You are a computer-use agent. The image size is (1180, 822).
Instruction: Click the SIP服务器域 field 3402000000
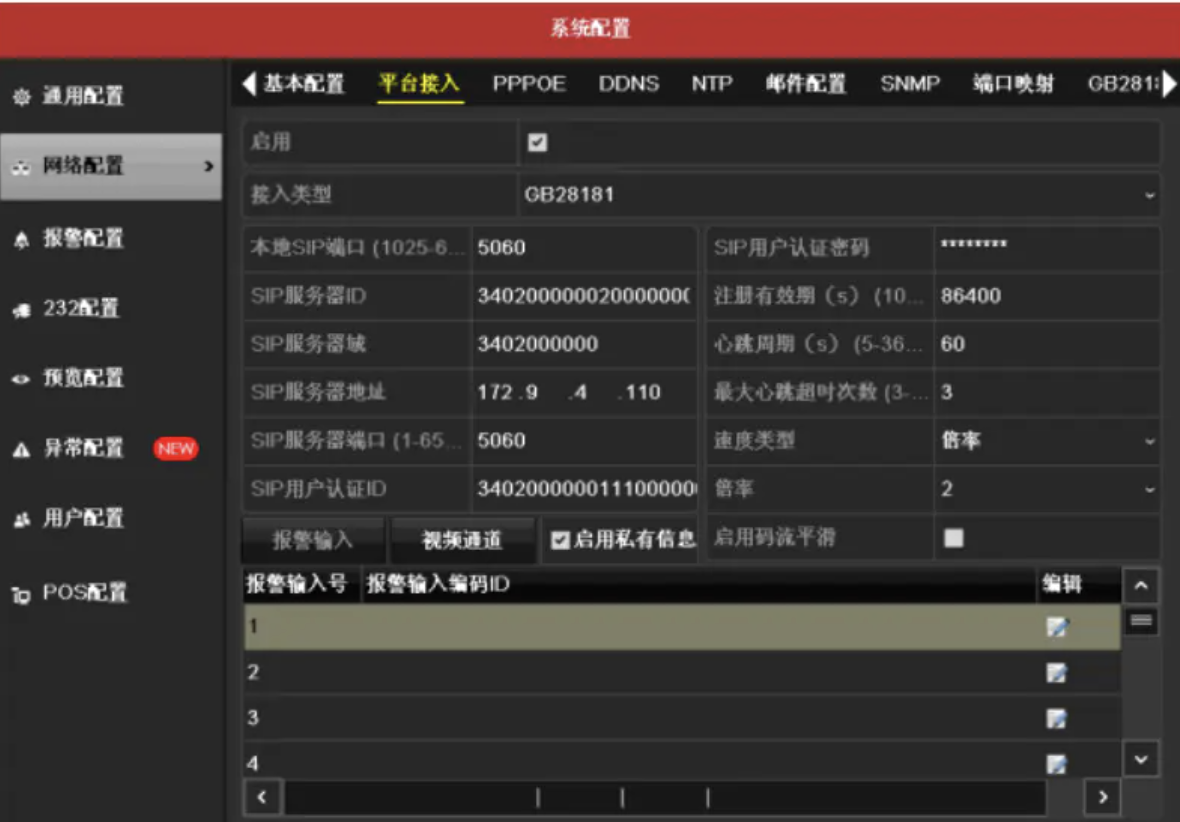(x=584, y=344)
